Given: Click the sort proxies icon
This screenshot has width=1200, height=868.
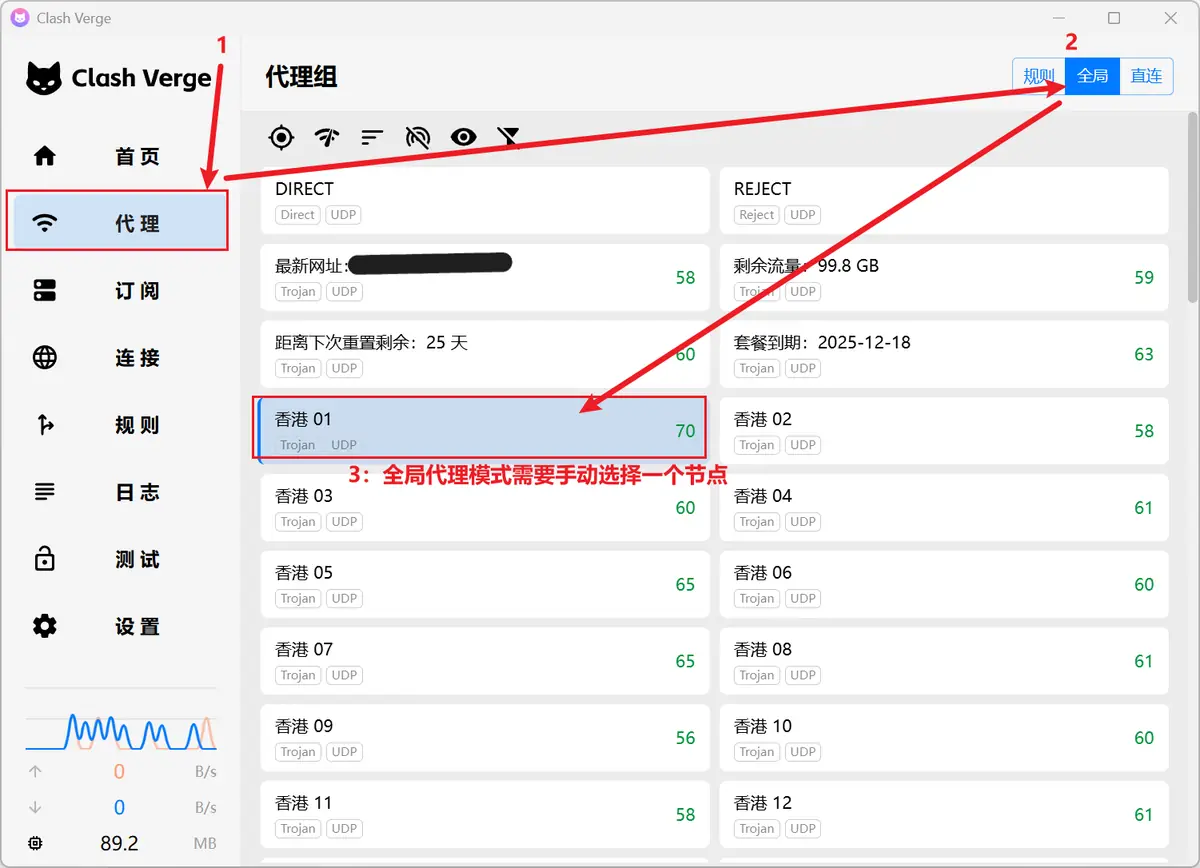Looking at the screenshot, I should [x=372, y=138].
